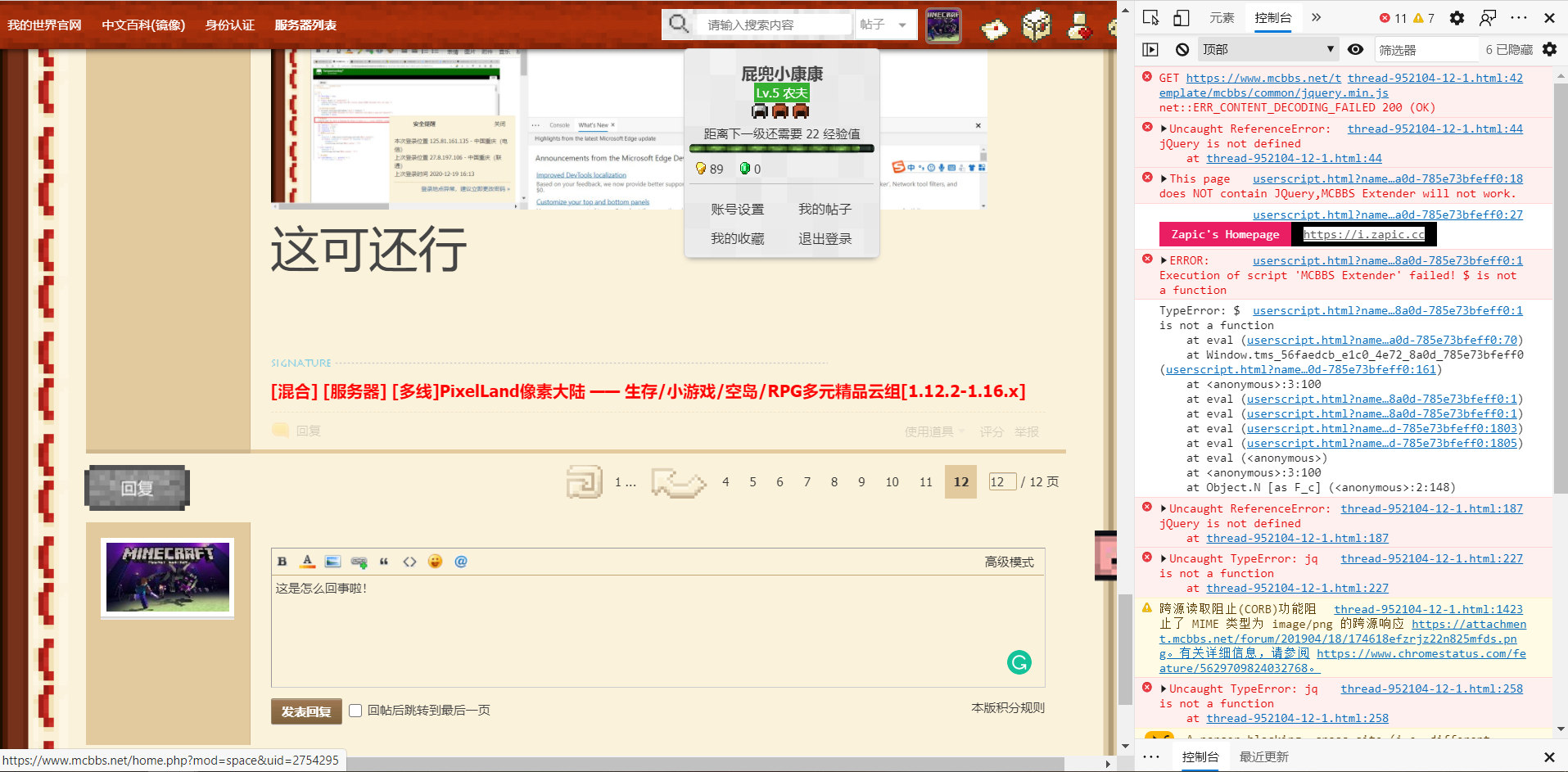Click the @ mention icon in editor
The image size is (1568, 772).
[461, 562]
